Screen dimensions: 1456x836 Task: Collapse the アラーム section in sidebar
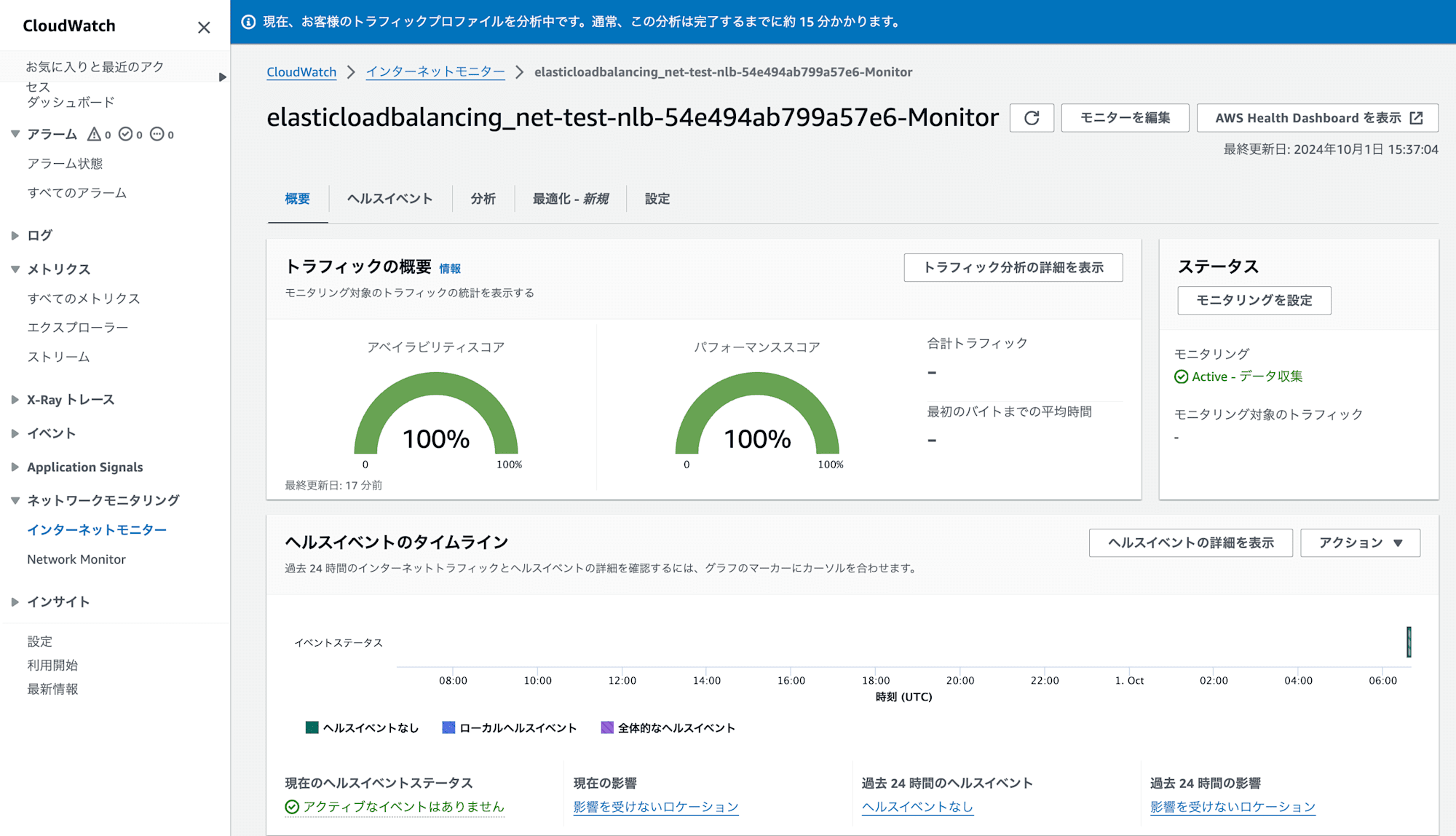click(15, 134)
